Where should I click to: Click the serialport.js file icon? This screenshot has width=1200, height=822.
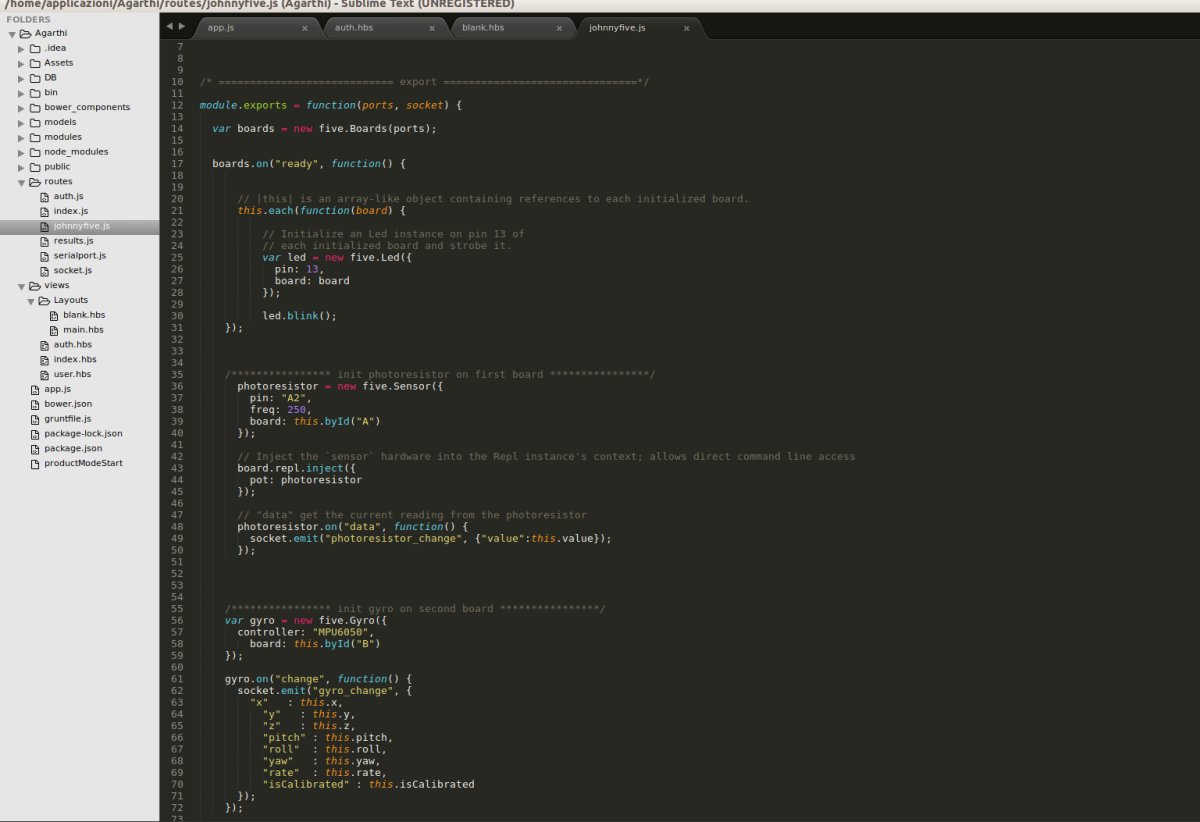pyautogui.click(x=44, y=256)
